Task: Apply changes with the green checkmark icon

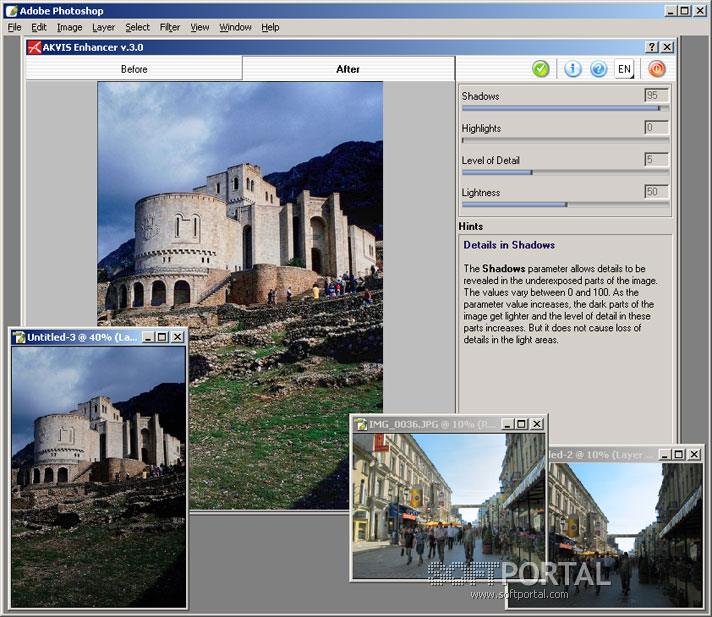Action: pos(540,69)
